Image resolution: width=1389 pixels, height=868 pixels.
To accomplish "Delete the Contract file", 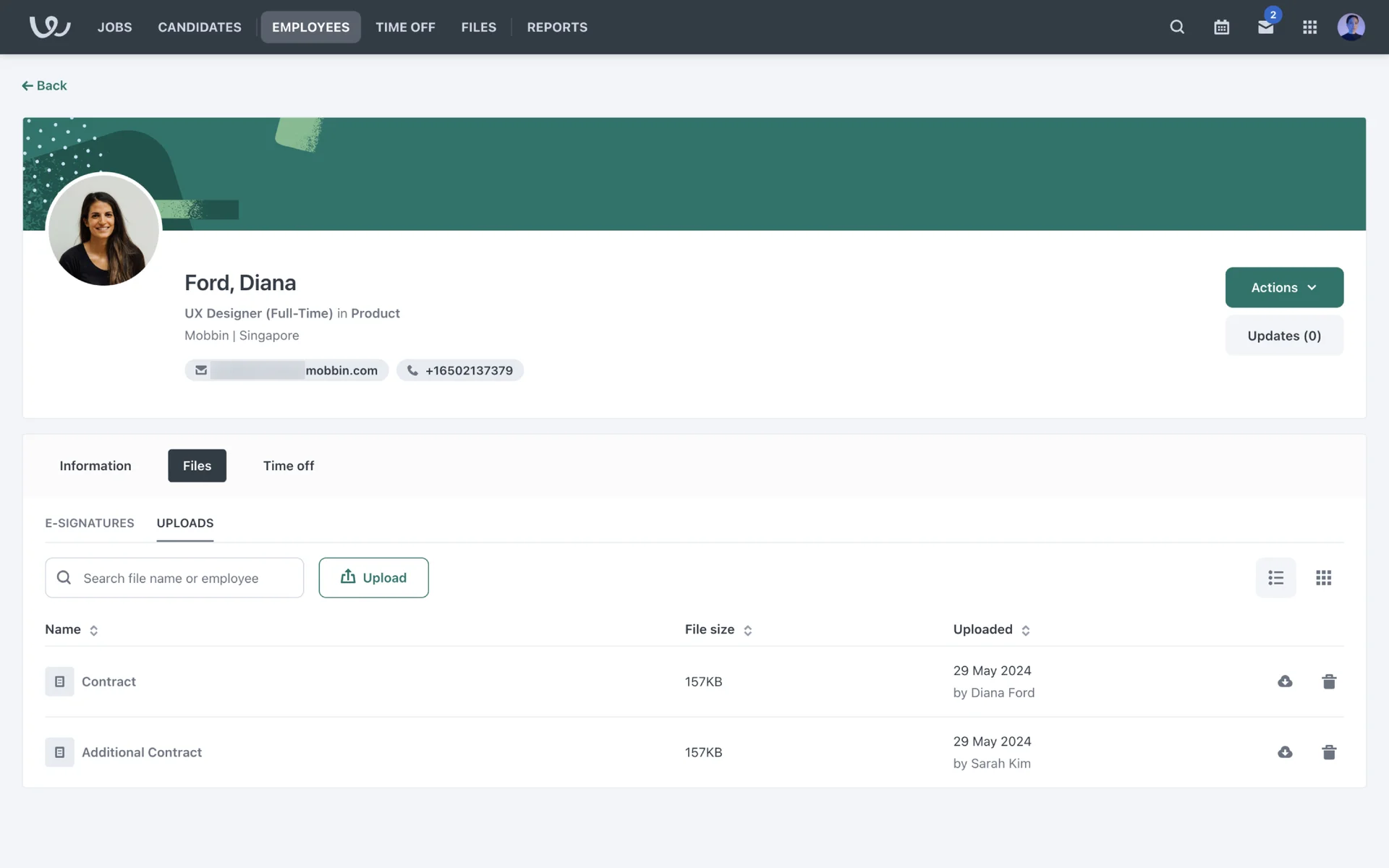I will pos(1329,681).
